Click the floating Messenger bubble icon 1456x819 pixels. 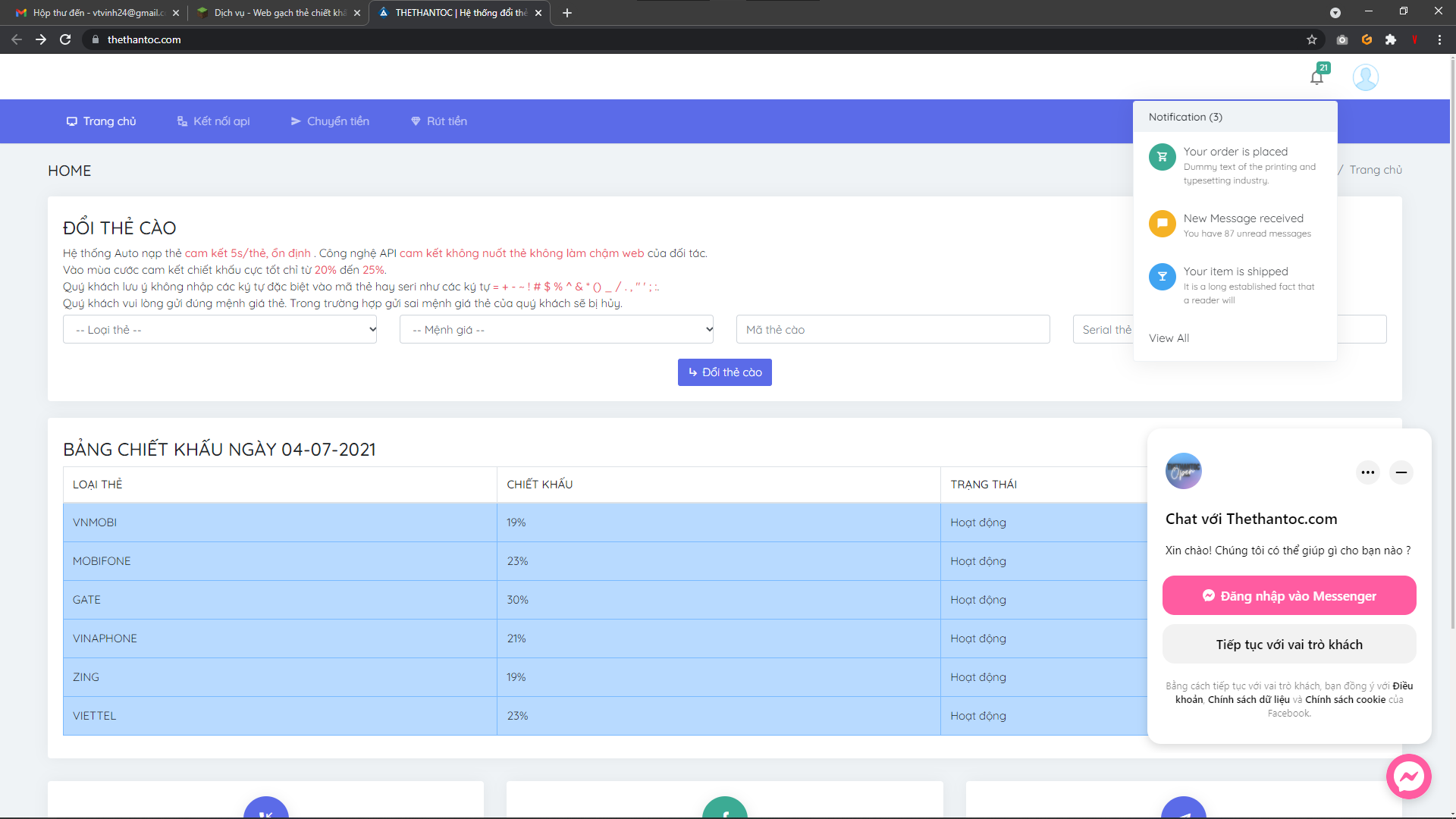(x=1408, y=777)
